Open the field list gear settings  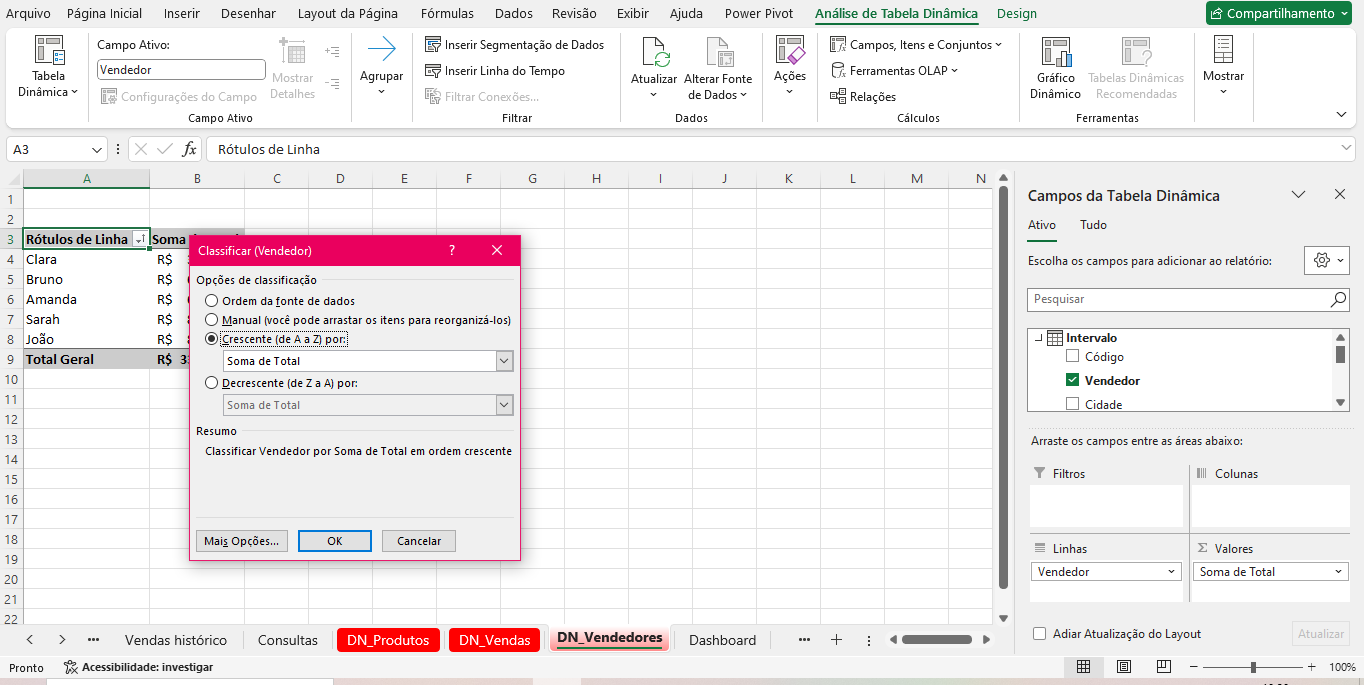1327,260
